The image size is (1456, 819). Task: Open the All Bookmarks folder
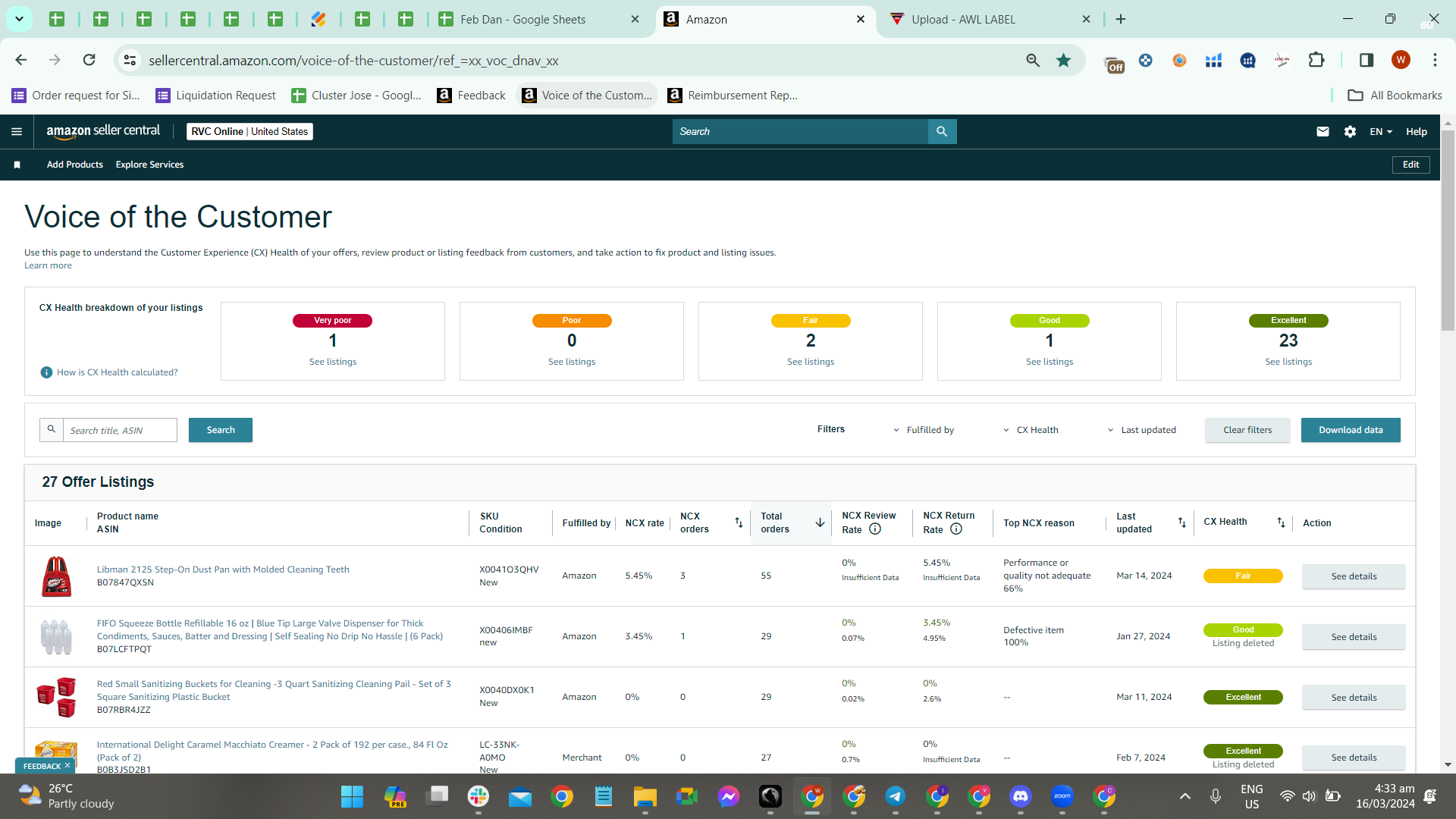(x=1395, y=95)
